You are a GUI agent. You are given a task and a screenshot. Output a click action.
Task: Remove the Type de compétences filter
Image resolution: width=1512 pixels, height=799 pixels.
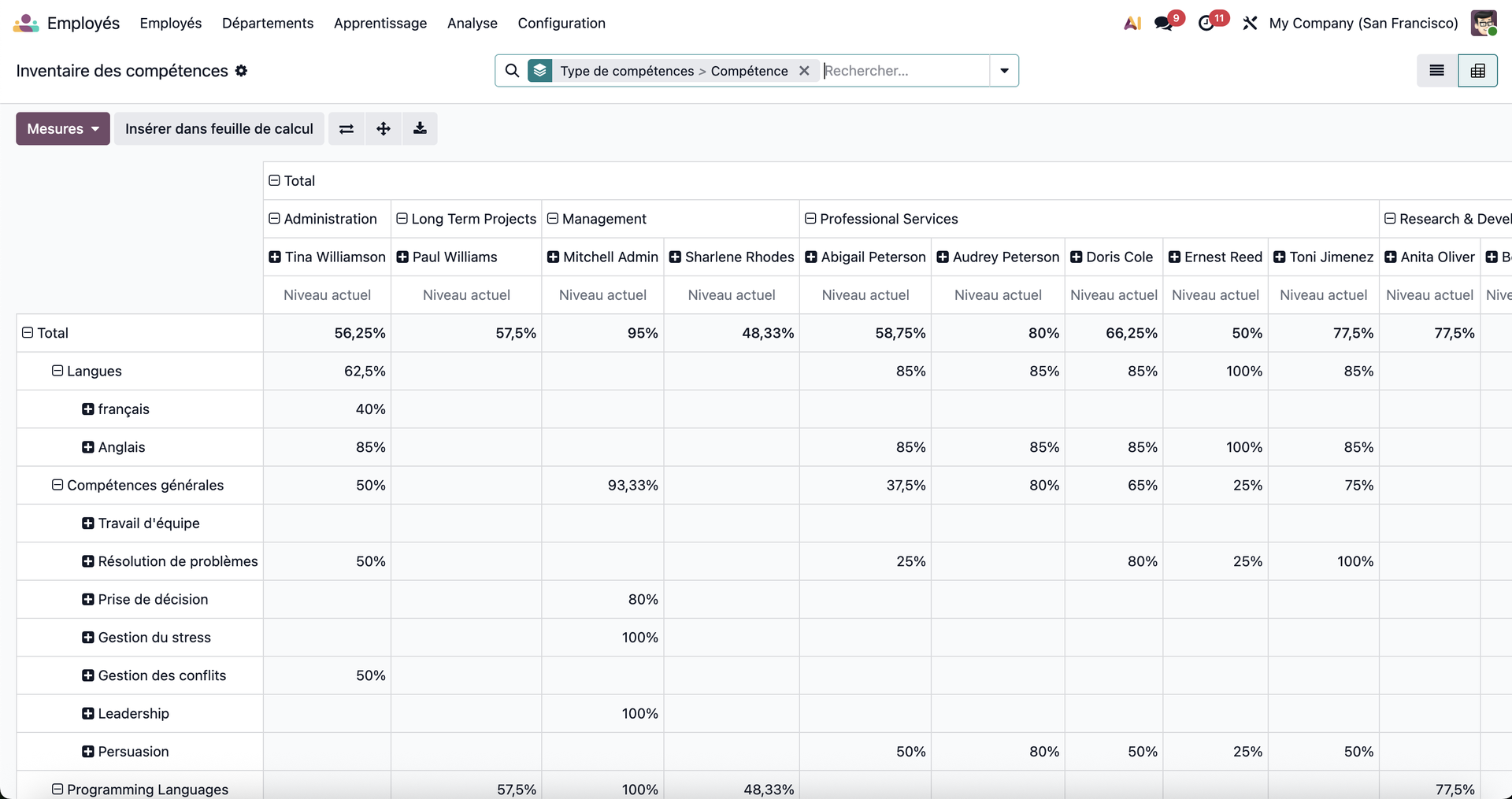804,71
